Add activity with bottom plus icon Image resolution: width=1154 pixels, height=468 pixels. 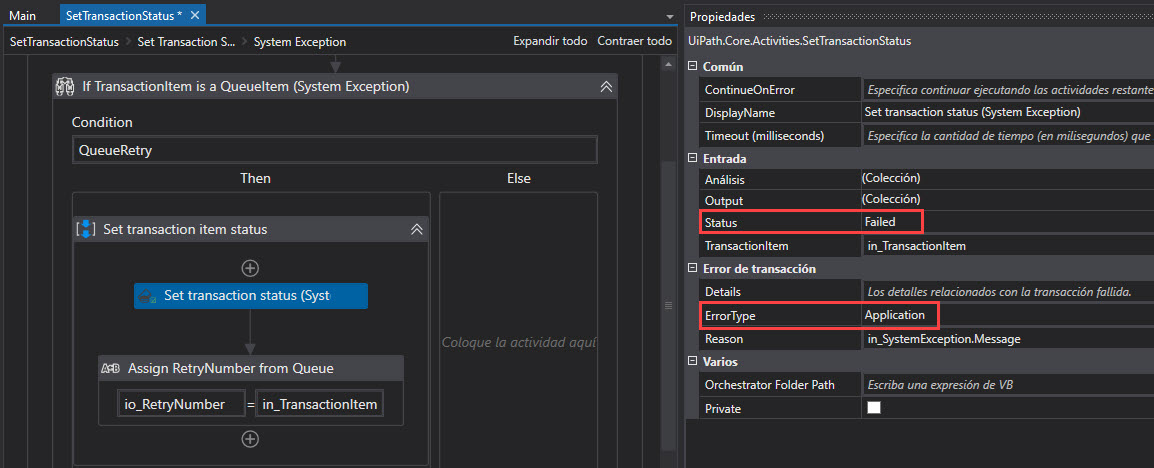250,439
